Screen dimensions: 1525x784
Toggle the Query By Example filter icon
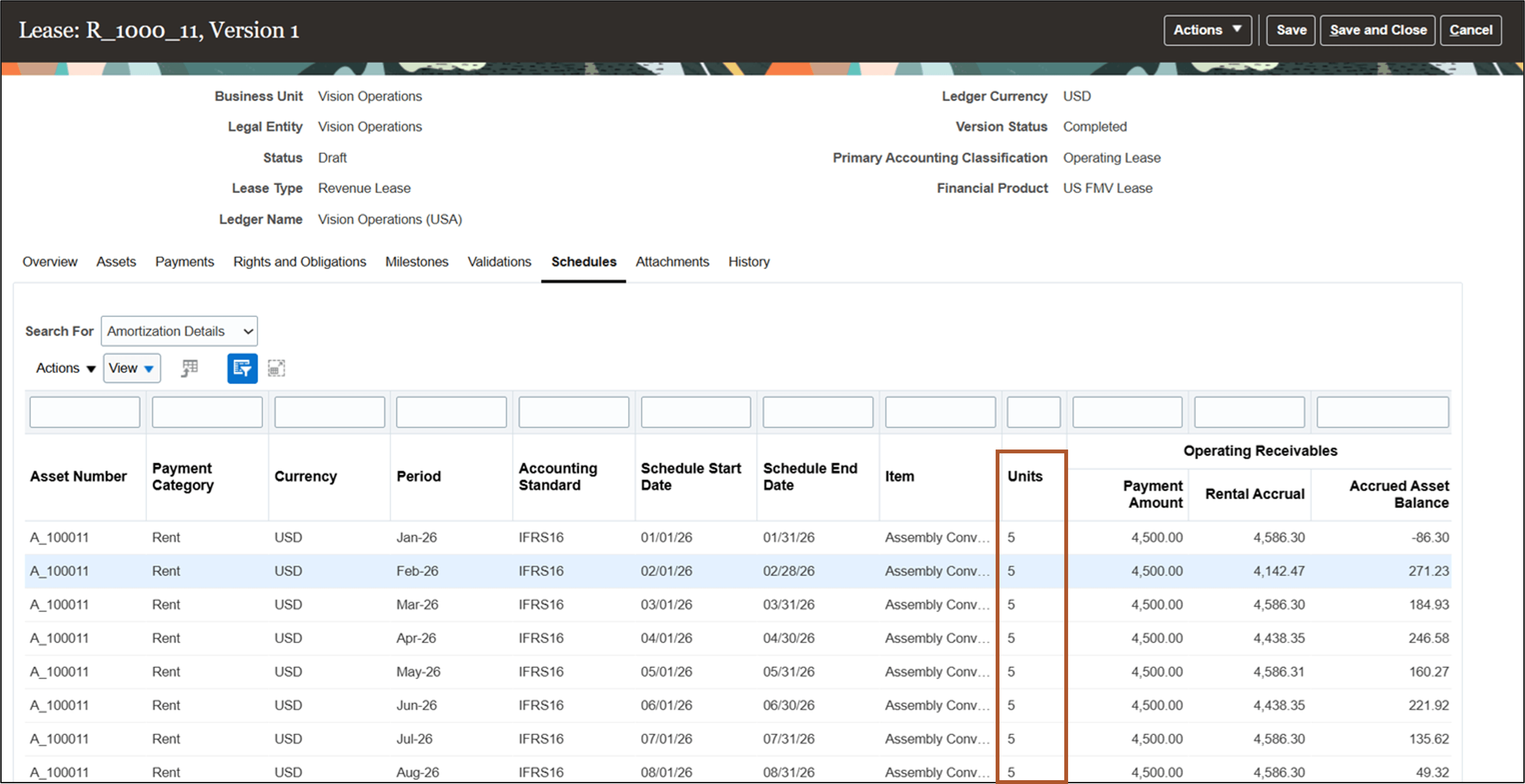point(242,368)
